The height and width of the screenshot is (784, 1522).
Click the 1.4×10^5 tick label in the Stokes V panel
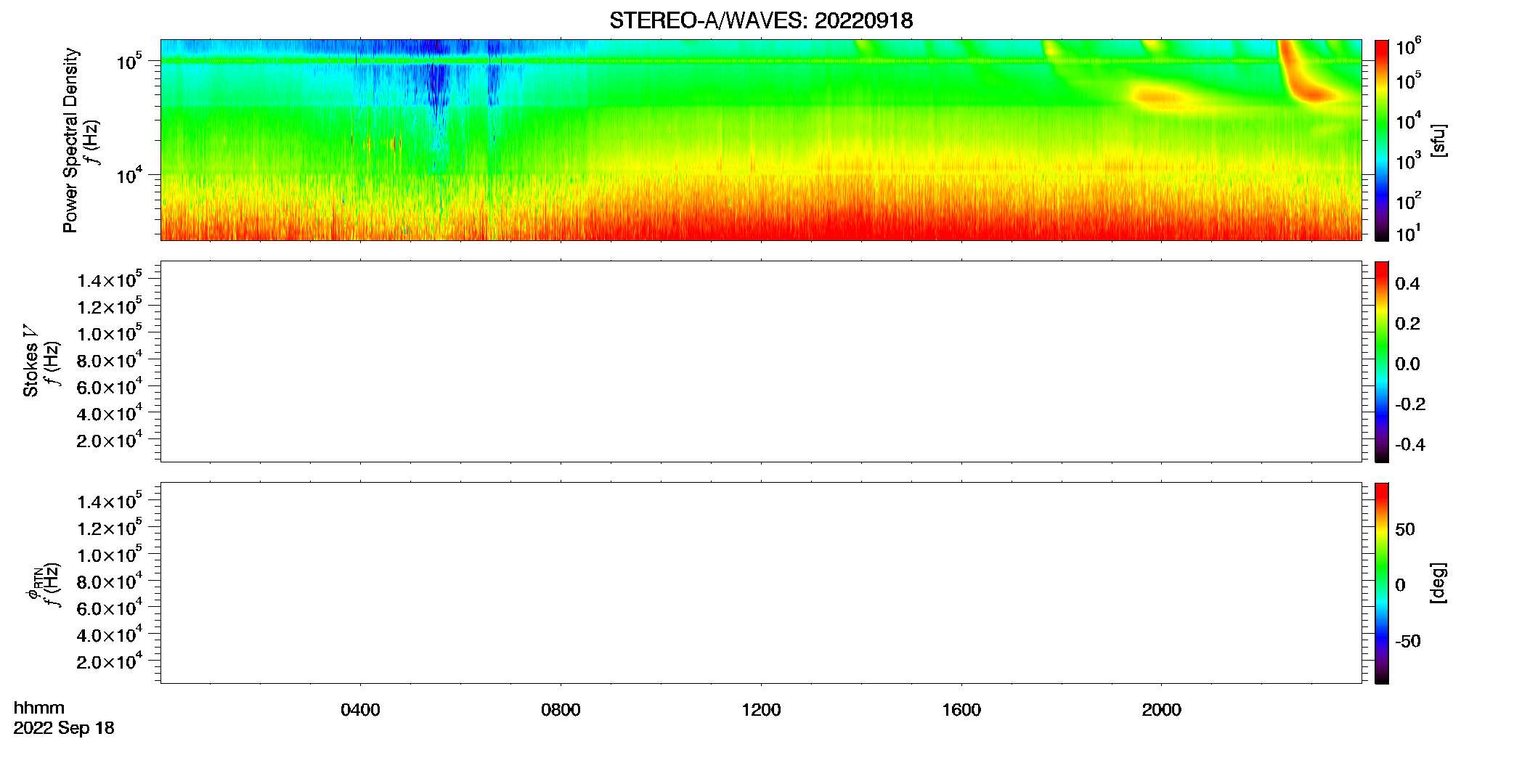click(x=110, y=279)
